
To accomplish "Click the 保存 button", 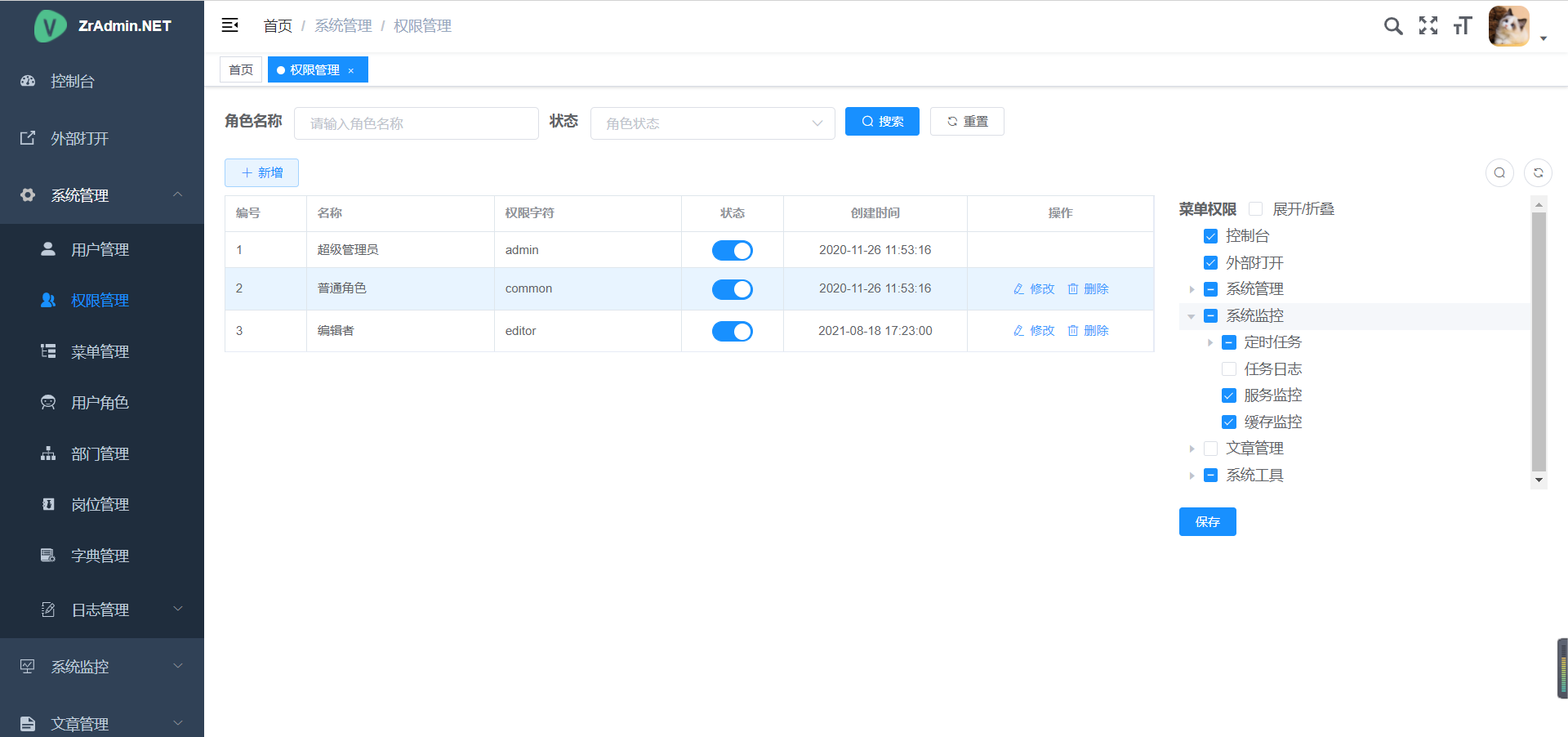I will pos(1207,522).
